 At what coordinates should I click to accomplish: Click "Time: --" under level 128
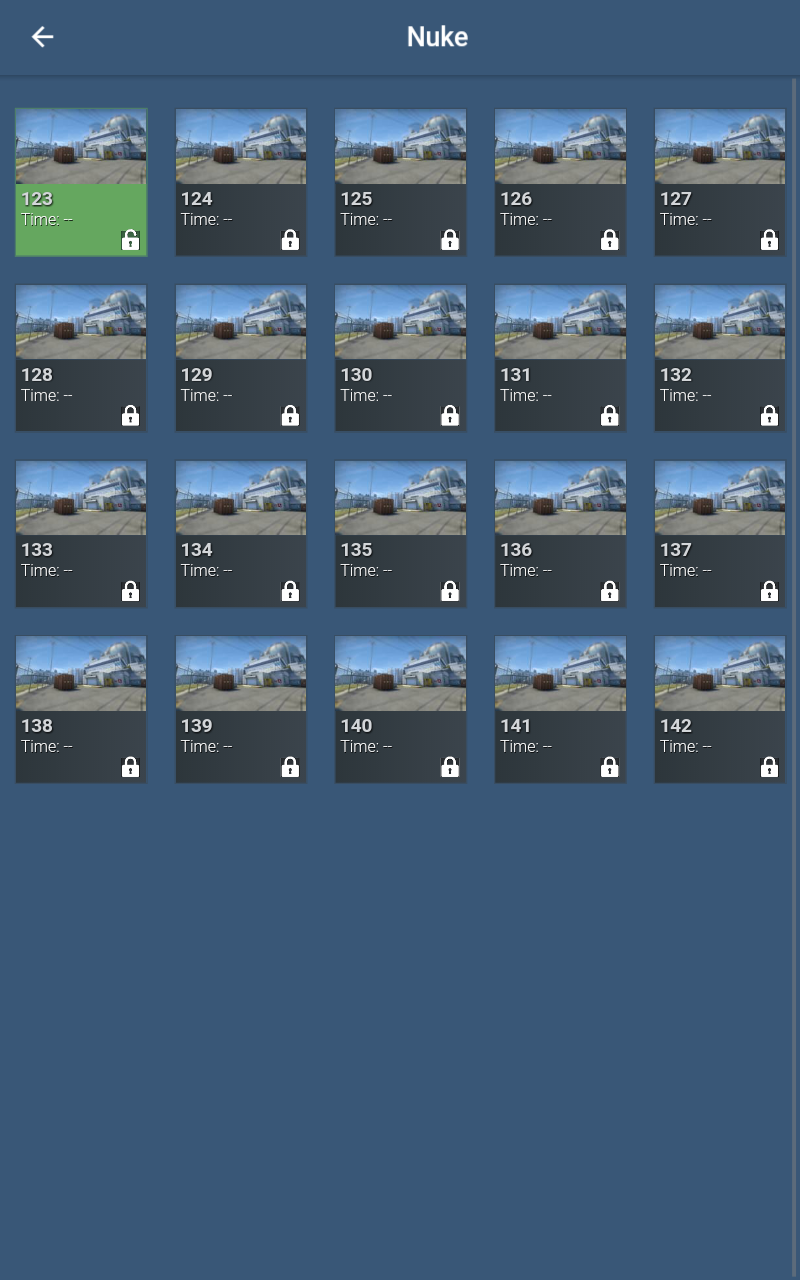(47, 395)
